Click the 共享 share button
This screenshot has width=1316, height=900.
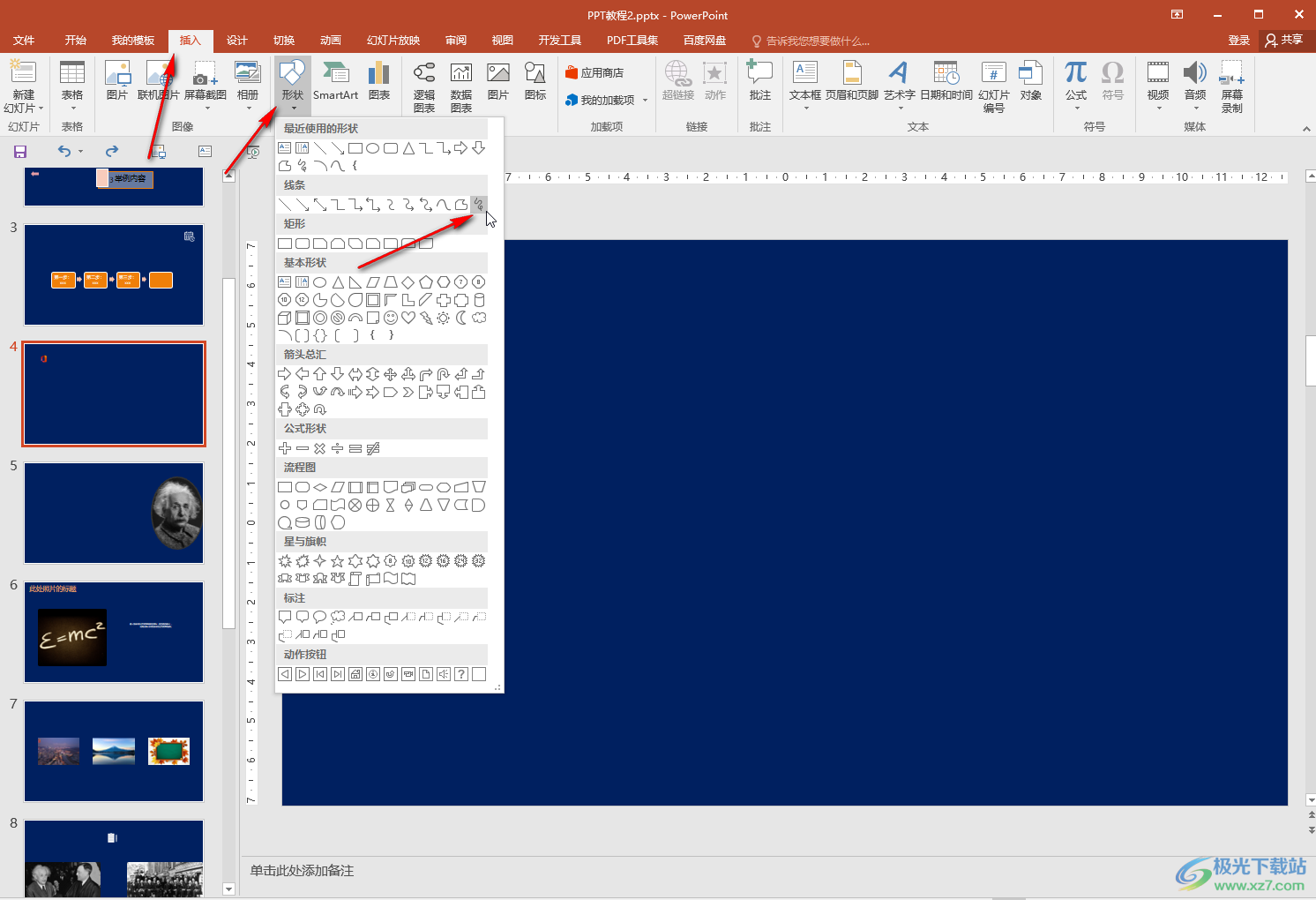tap(1284, 41)
